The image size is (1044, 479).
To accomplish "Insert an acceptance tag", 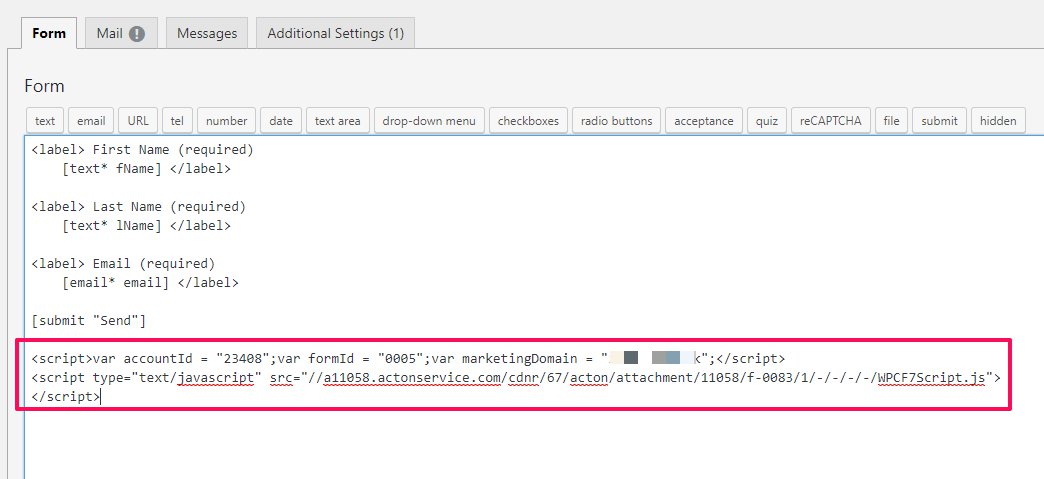I will pos(704,121).
